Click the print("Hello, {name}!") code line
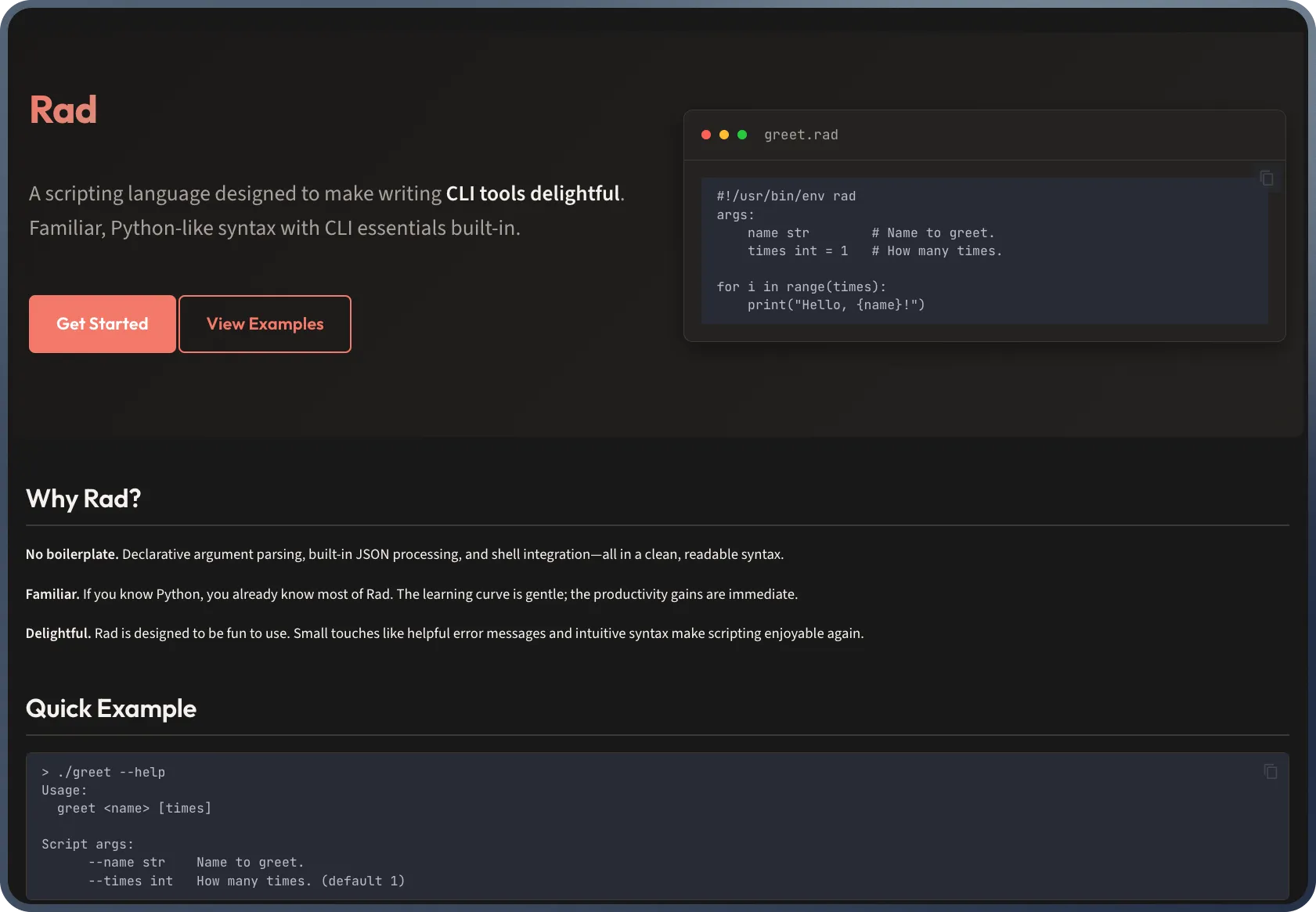The height and width of the screenshot is (912, 1316). 835,305
